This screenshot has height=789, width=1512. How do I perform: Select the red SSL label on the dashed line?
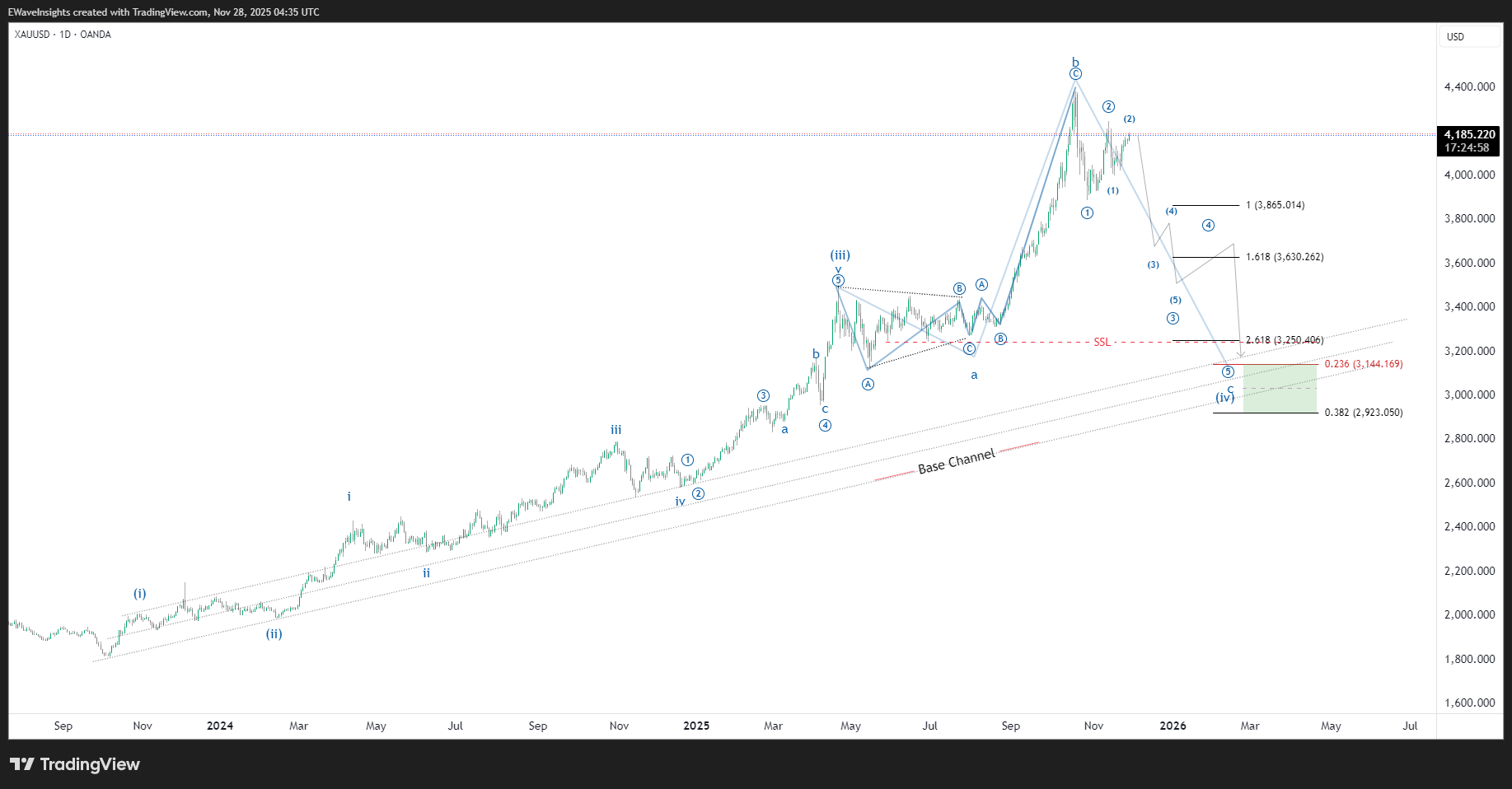pyautogui.click(x=1102, y=342)
